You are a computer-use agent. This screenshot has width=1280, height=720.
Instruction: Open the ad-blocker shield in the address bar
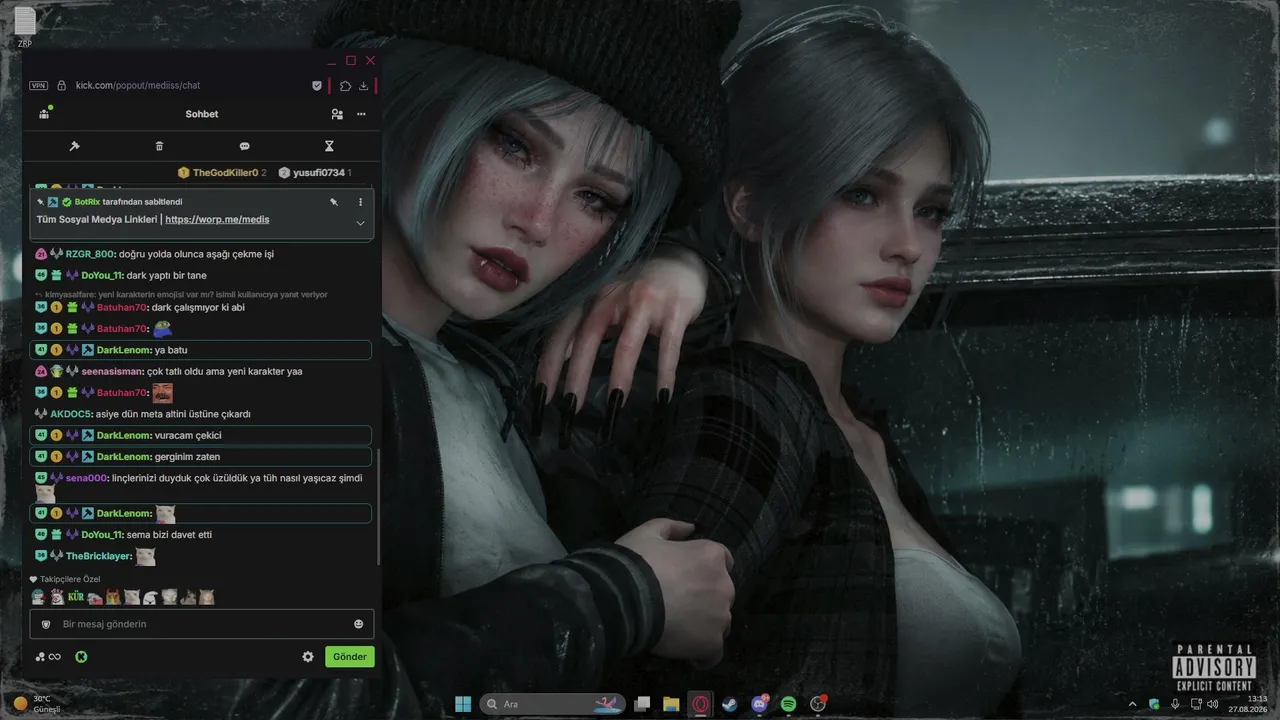tap(317, 86)
